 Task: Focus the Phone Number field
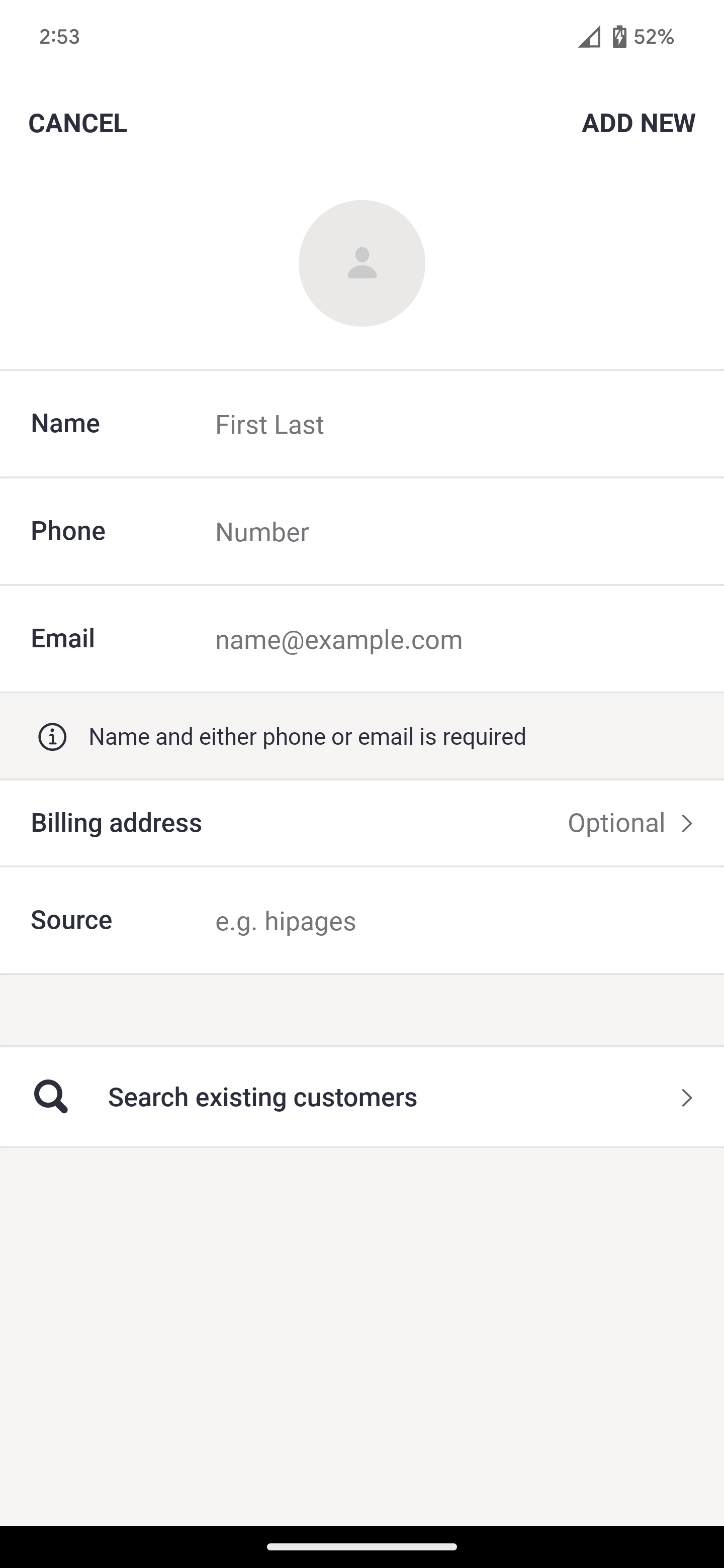pos(450,532)
